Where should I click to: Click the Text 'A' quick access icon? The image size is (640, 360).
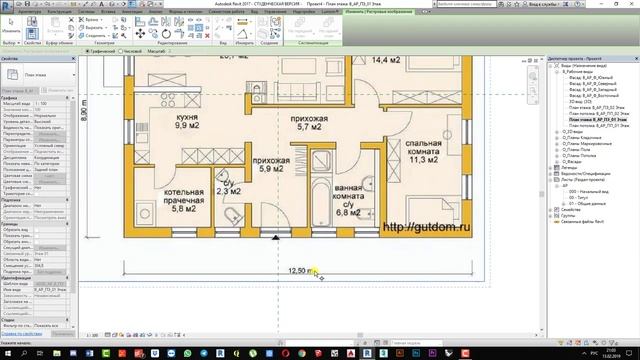click(102, 4)
